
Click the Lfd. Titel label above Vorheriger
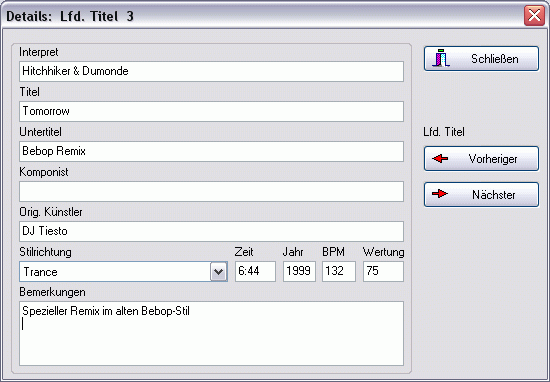pos(444,132)
